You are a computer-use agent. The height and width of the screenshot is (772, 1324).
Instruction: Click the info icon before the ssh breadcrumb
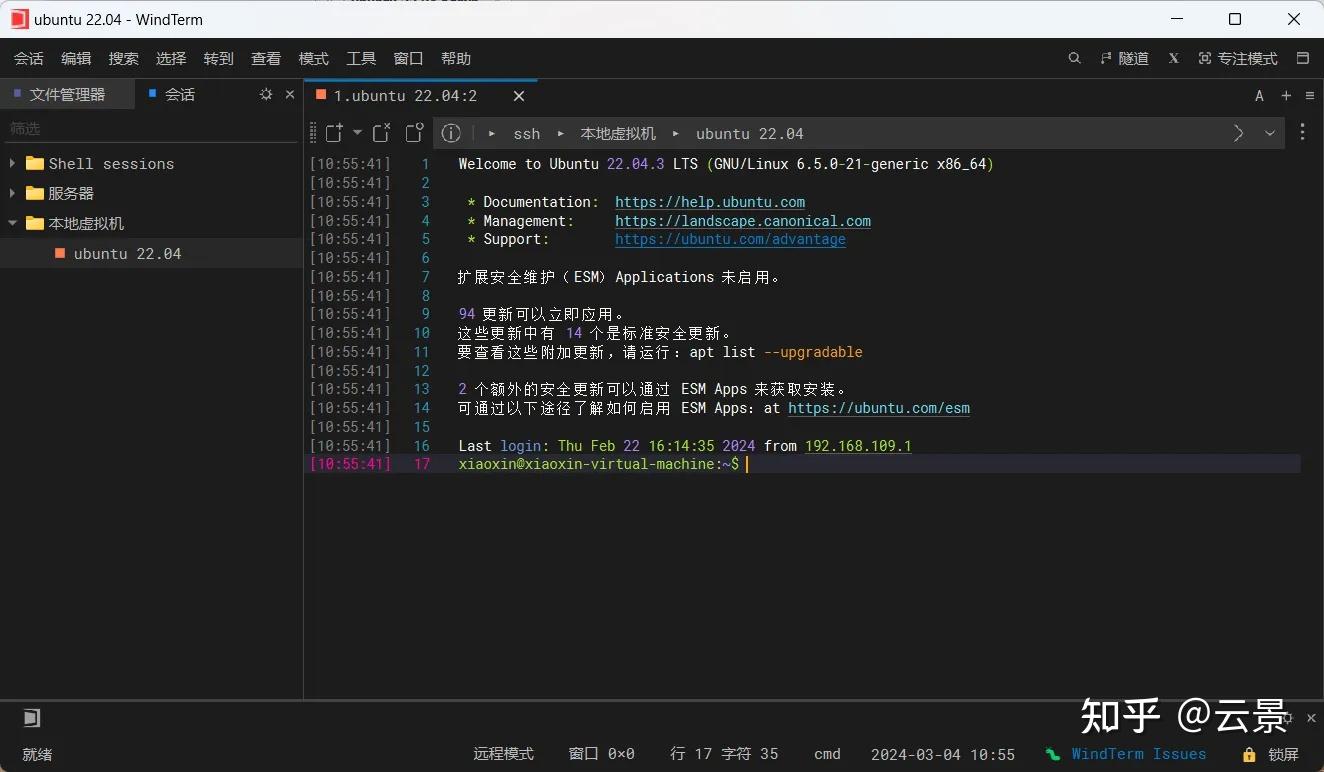(450, 133)
